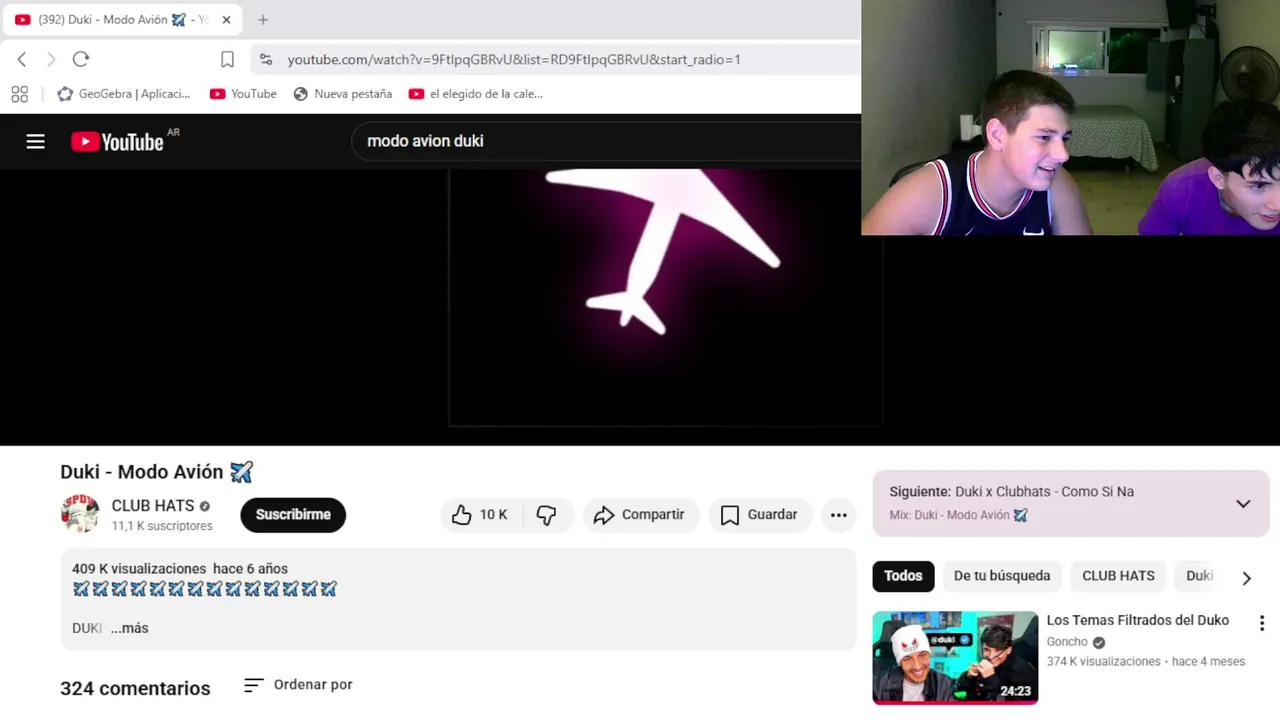Click the address bar URL
Viewport: 1280px width, 720px height.
pos(514,59)
